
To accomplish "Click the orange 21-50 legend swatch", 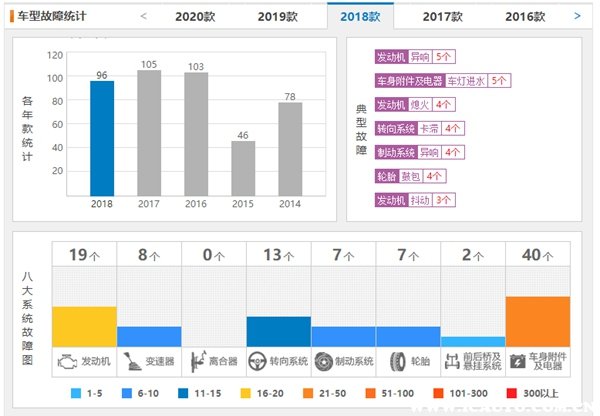I will [308, 393].
